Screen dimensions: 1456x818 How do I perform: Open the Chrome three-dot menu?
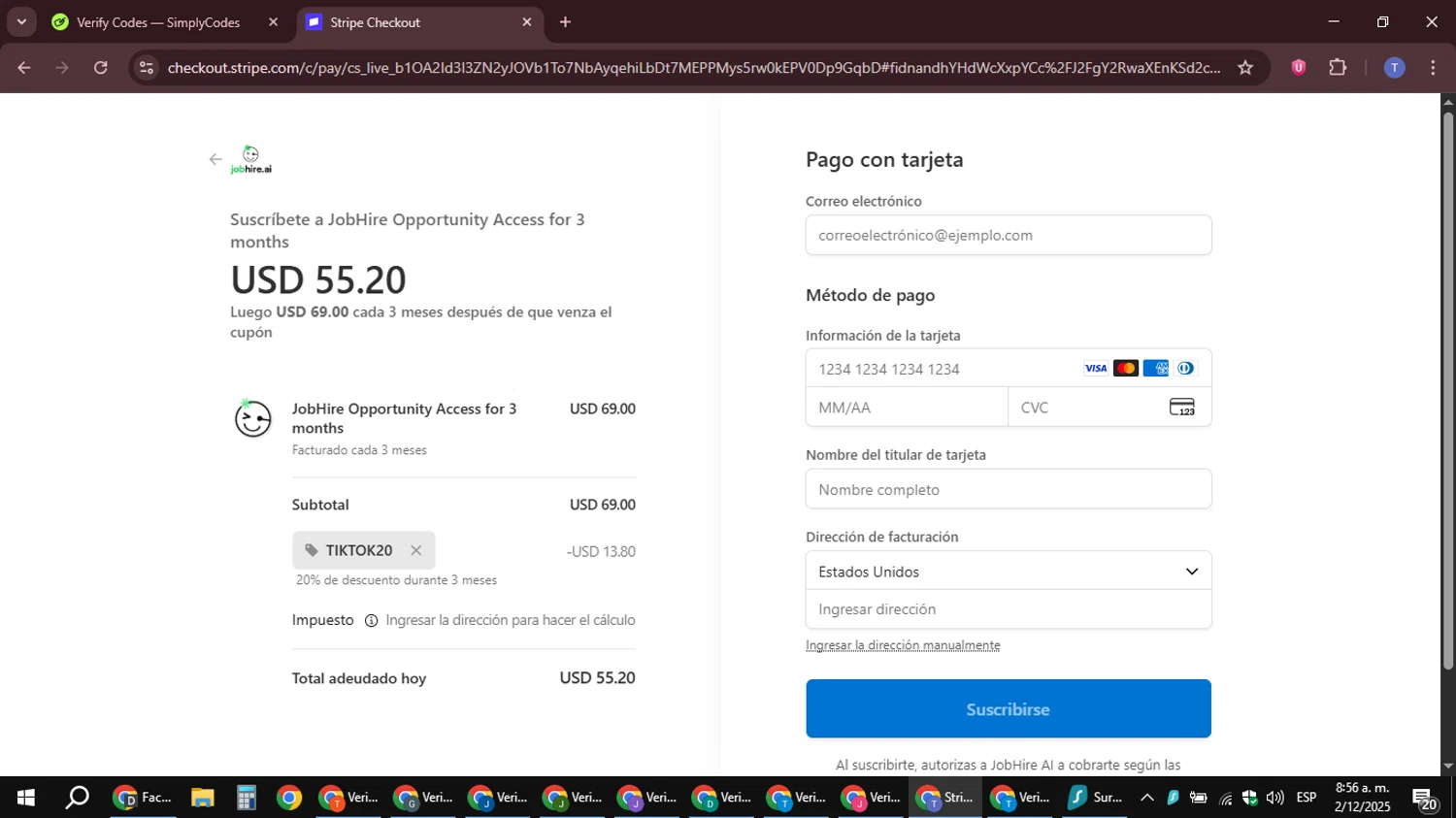[1433, 67]
